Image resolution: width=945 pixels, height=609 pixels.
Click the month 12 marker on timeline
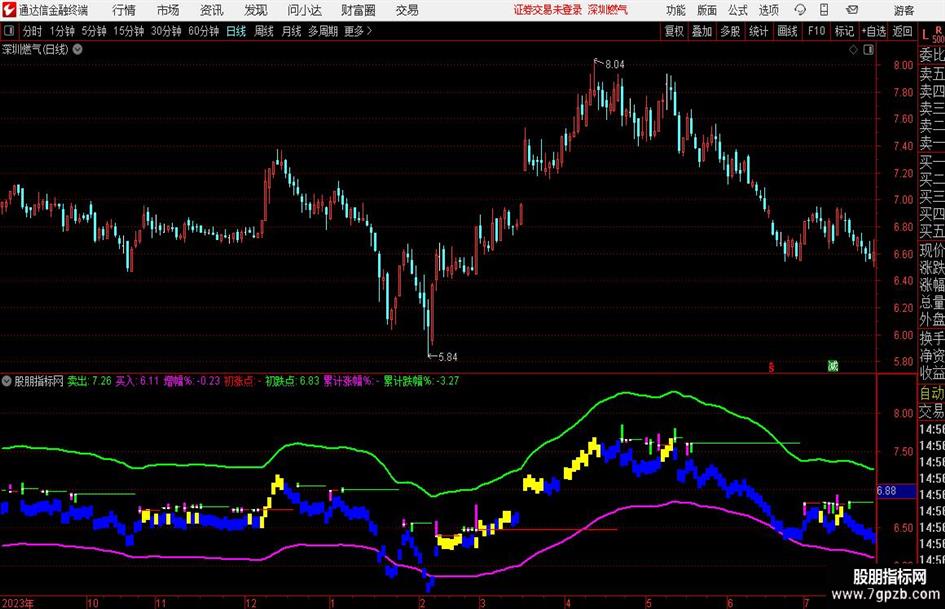(x=251, y=603)
